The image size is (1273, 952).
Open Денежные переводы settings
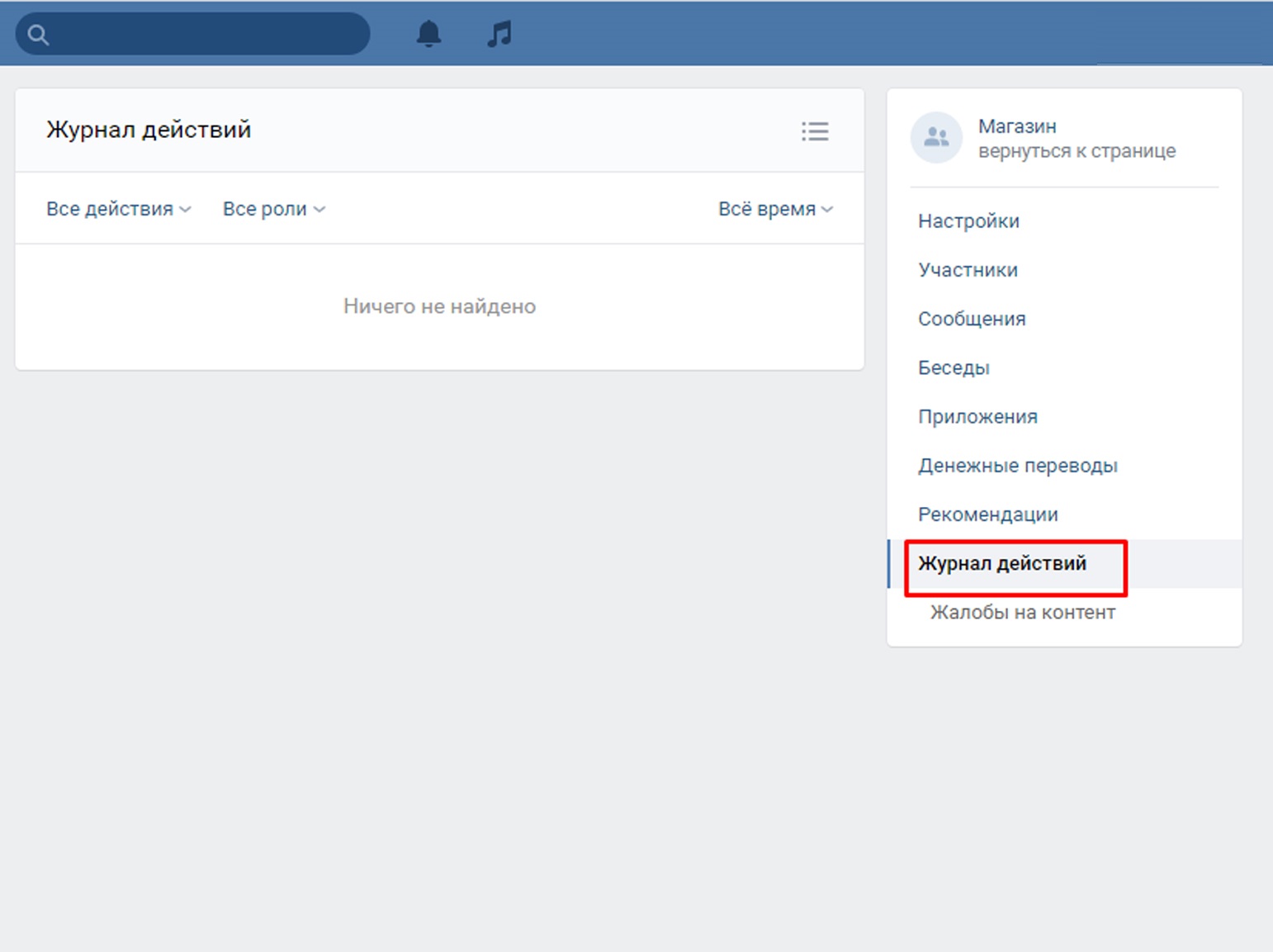[x=1017, y=466]
